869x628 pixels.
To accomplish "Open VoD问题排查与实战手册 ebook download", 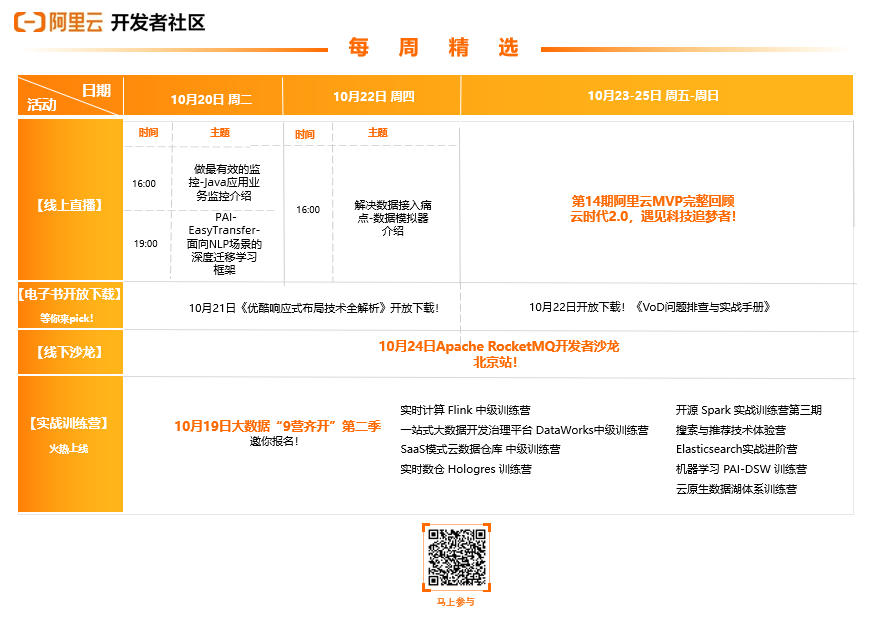I will pyautogui.click(x=650, y=307).
